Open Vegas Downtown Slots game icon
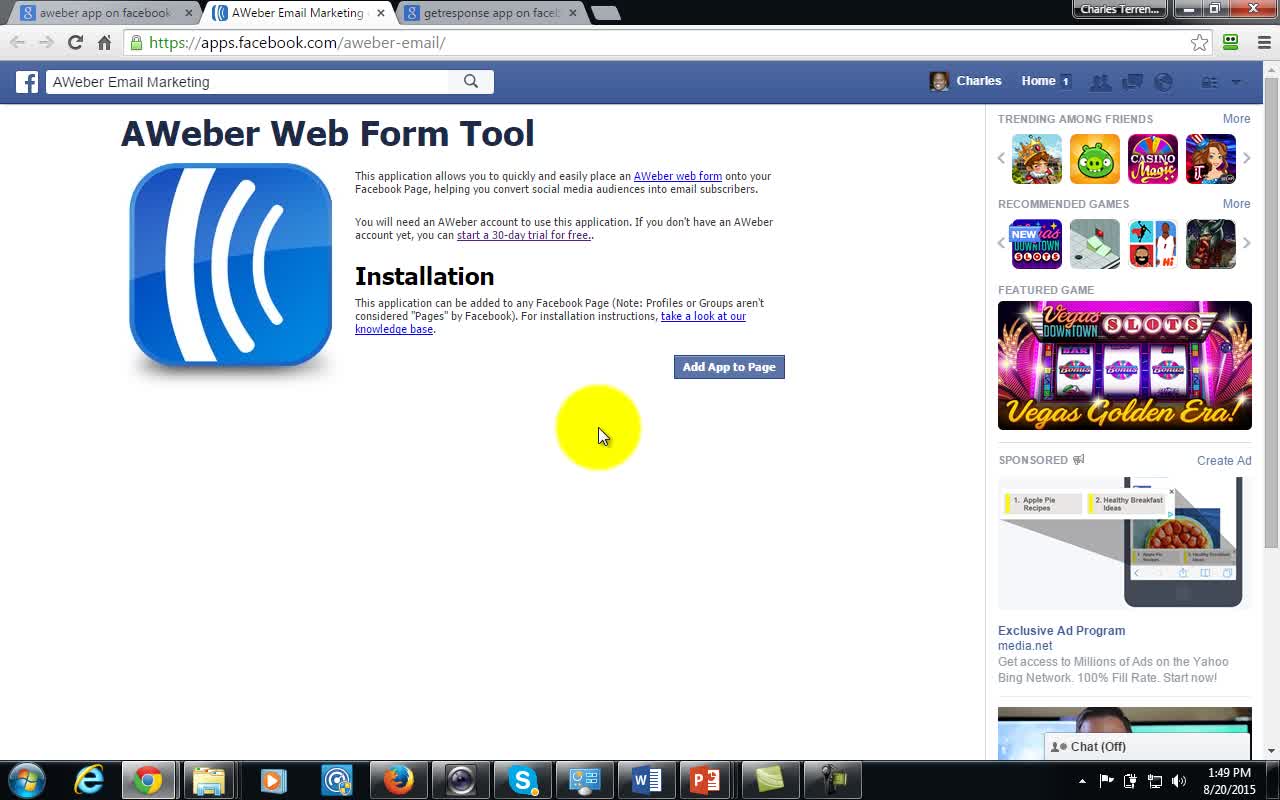 [1037, 244]
